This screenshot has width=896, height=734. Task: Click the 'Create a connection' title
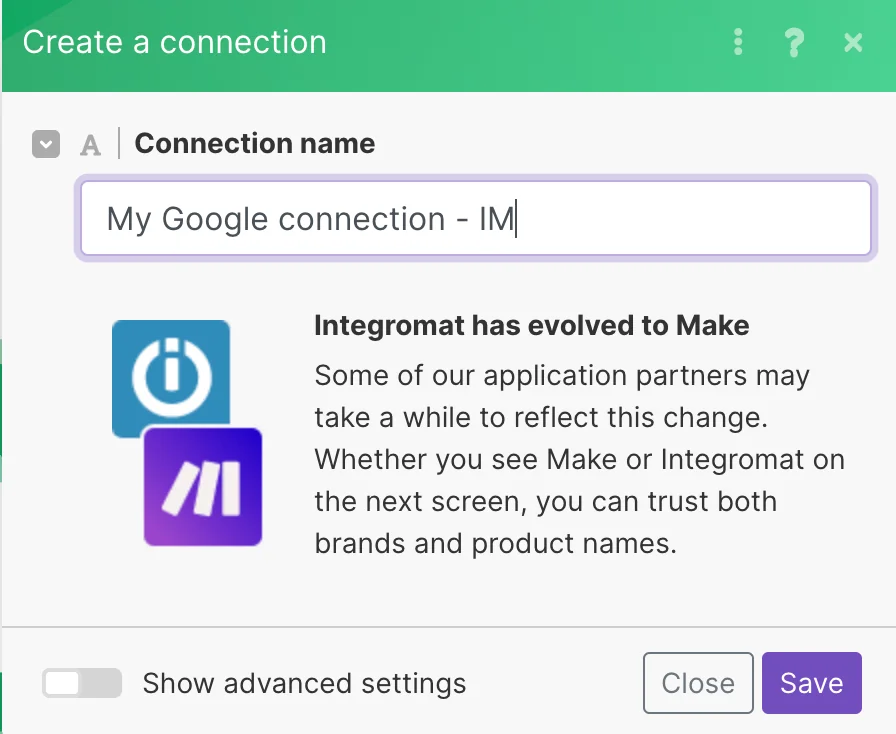(175, 42)
